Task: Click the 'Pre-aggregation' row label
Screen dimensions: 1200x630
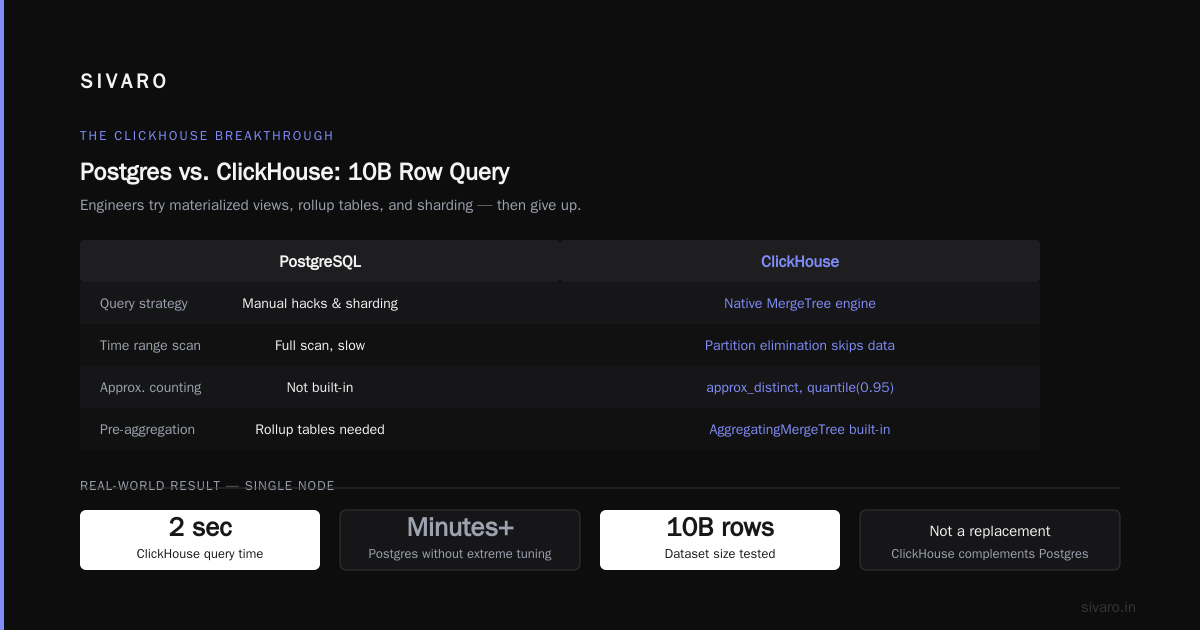Action: coord(147,429)
